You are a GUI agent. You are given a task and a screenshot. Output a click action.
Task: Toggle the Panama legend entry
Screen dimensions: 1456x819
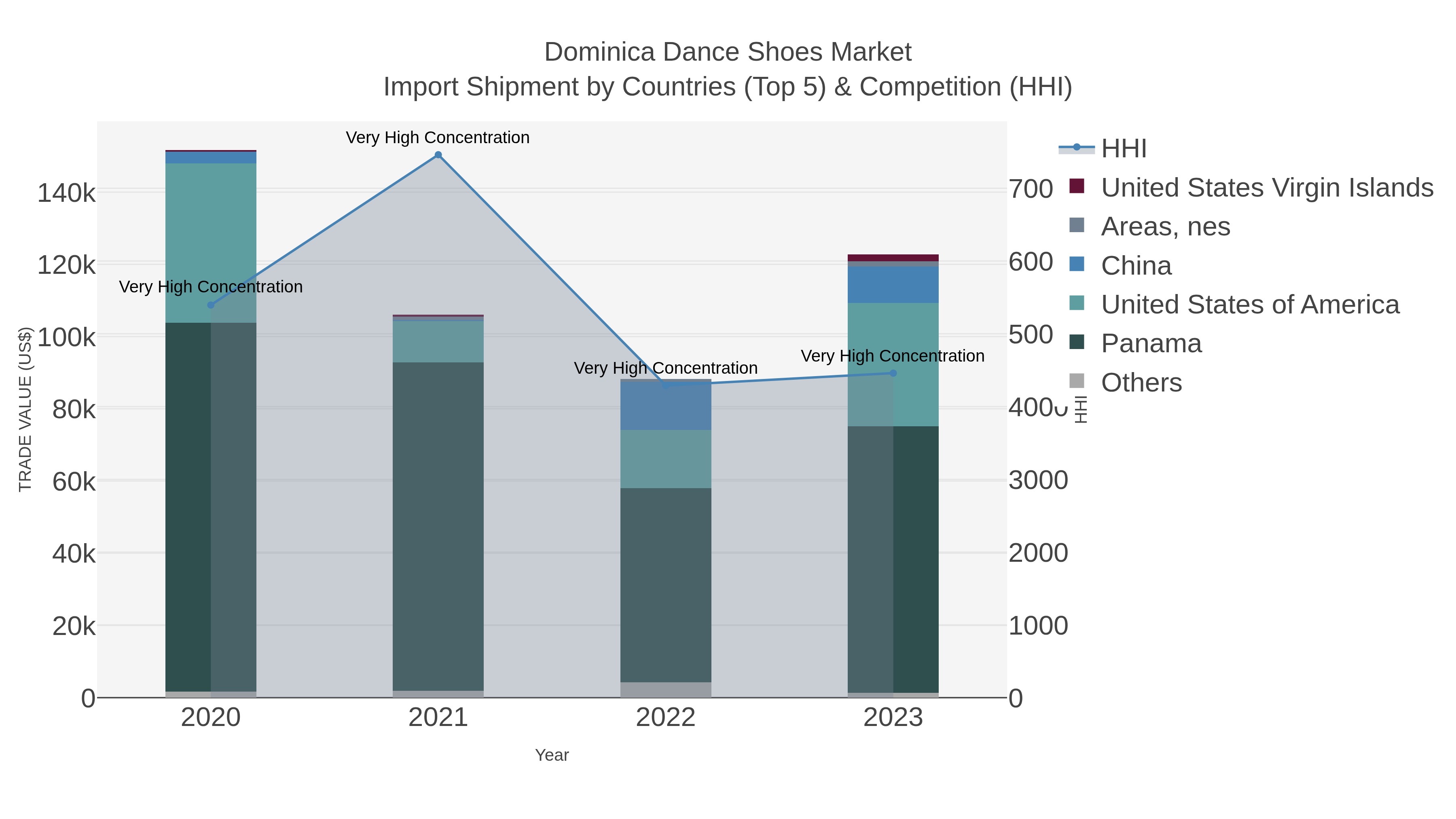[x=1136, y=344]
